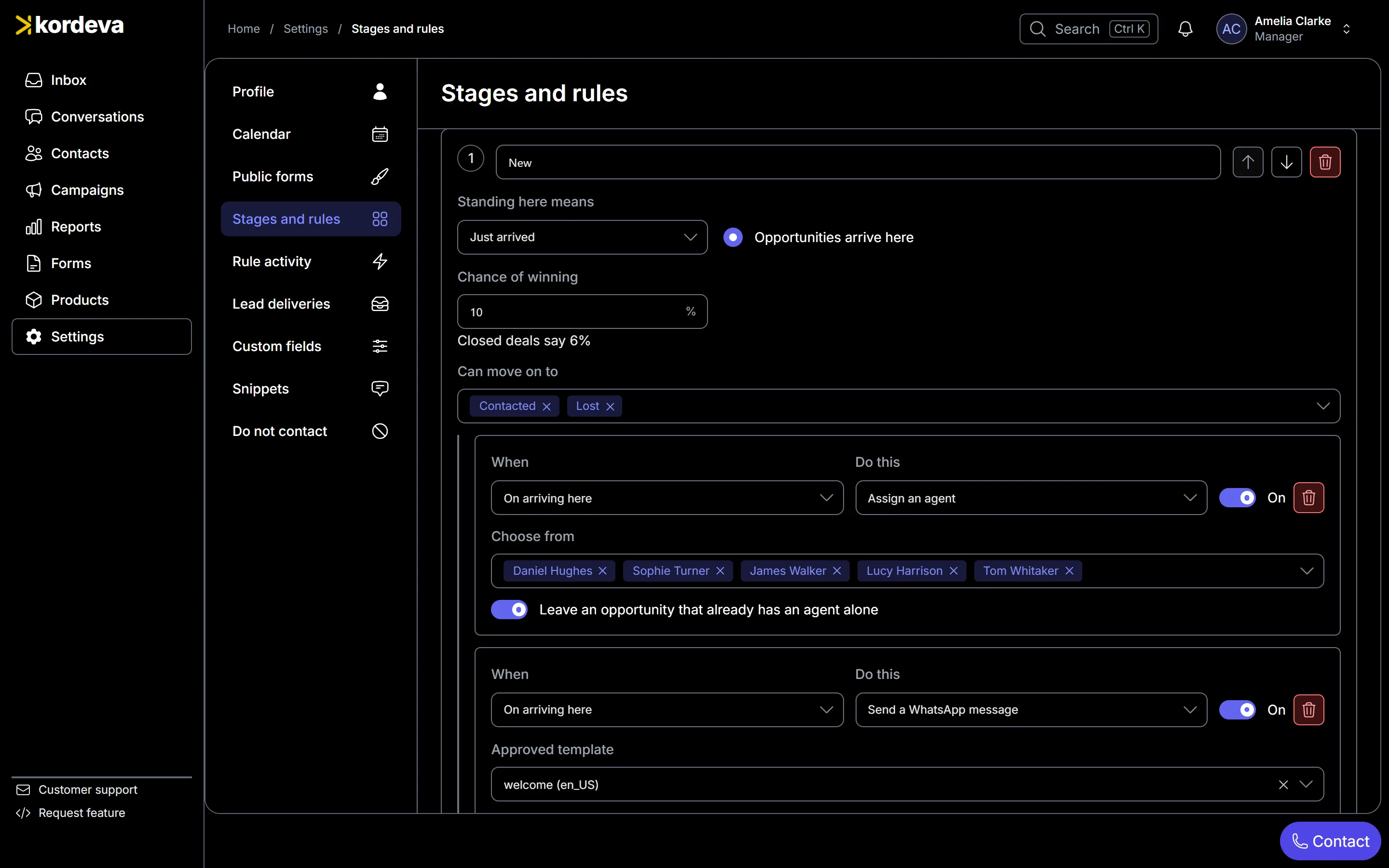Remove Contacted tag from Can move on to
The width and height of the screenshot is (1389, 868).
pyautogui.click(x=546, y=407)
